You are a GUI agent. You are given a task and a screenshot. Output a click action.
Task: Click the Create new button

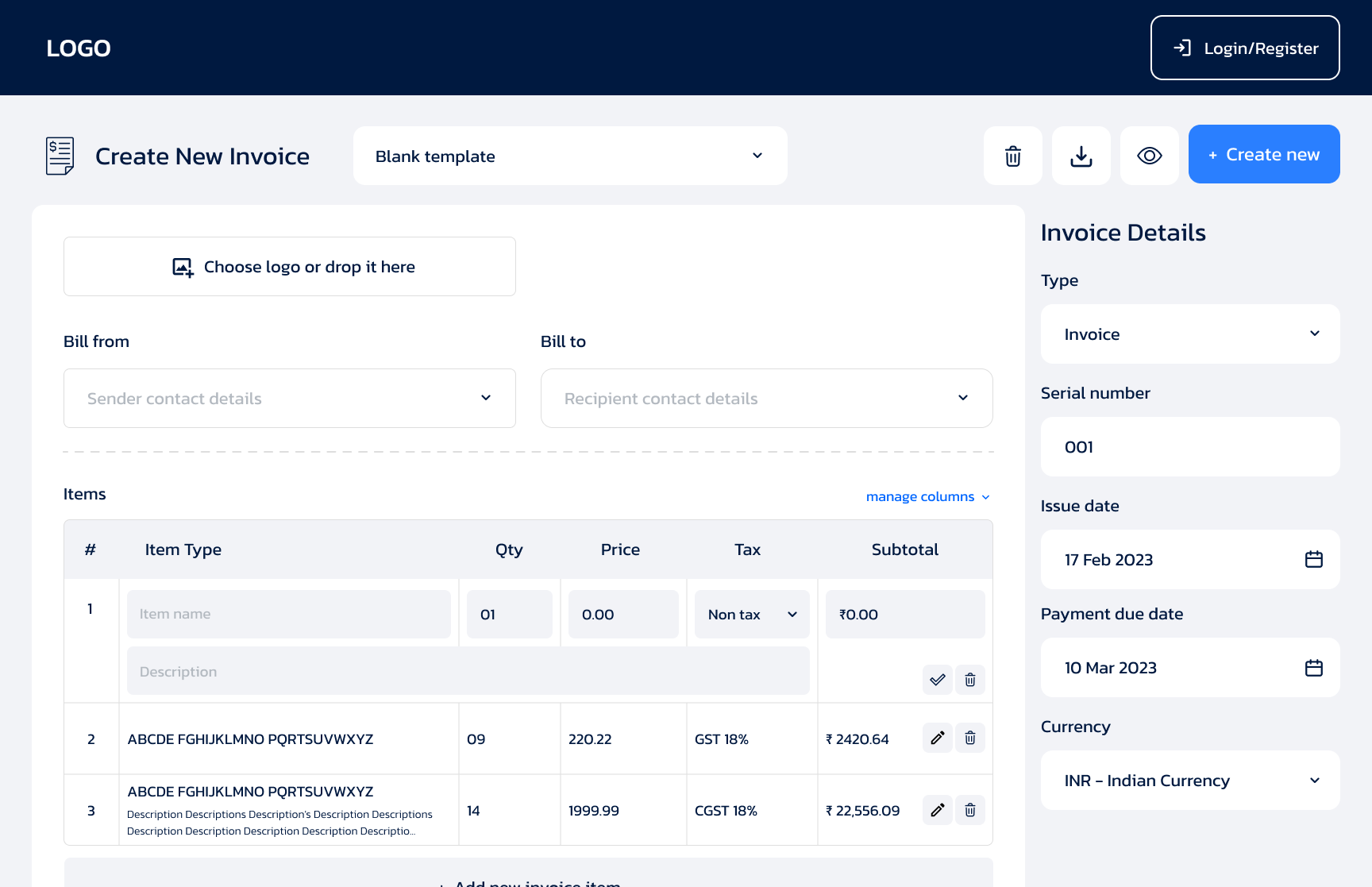[1263, 154]
